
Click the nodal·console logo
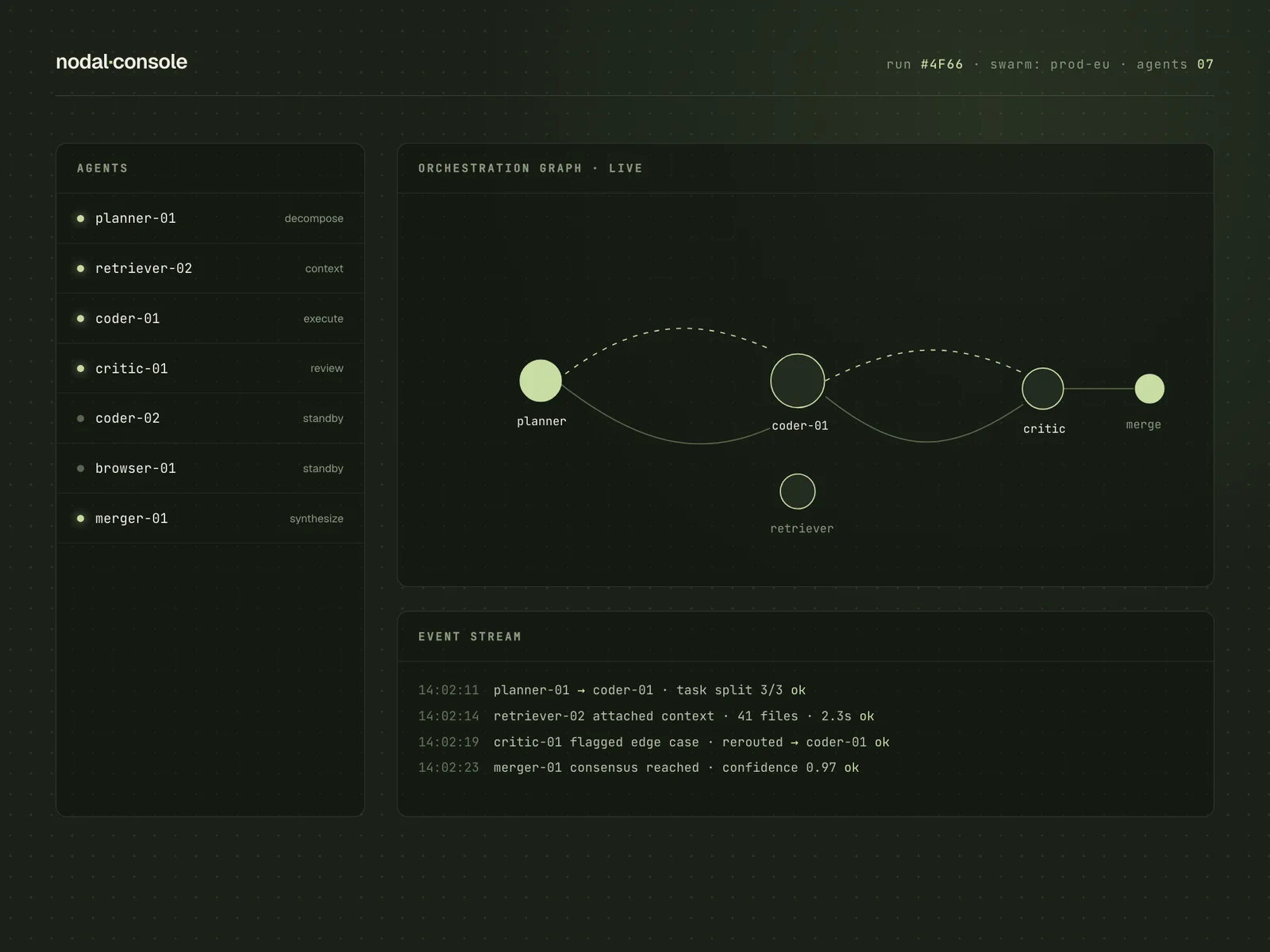tap(121, 62)
